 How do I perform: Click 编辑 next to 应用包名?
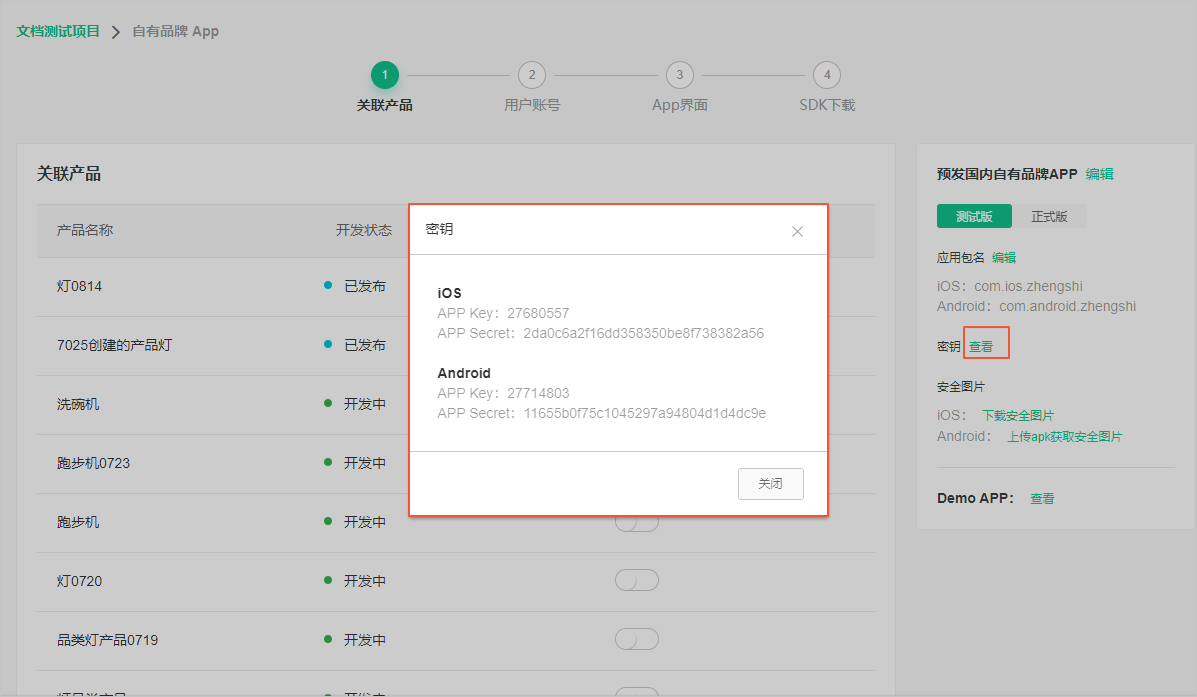(1004, 257)
